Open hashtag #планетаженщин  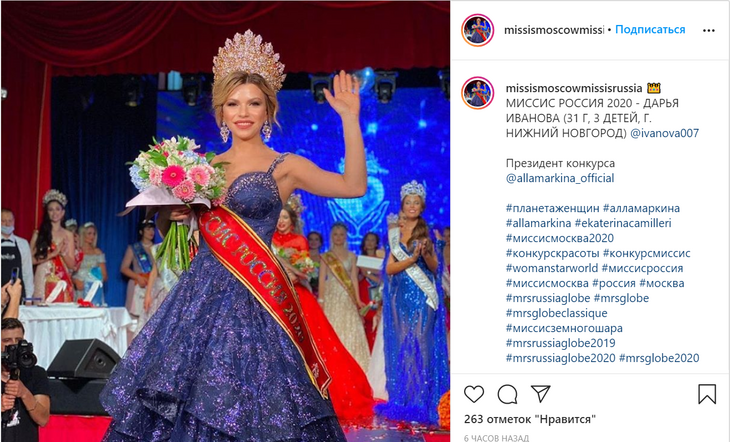click(552, 208)
